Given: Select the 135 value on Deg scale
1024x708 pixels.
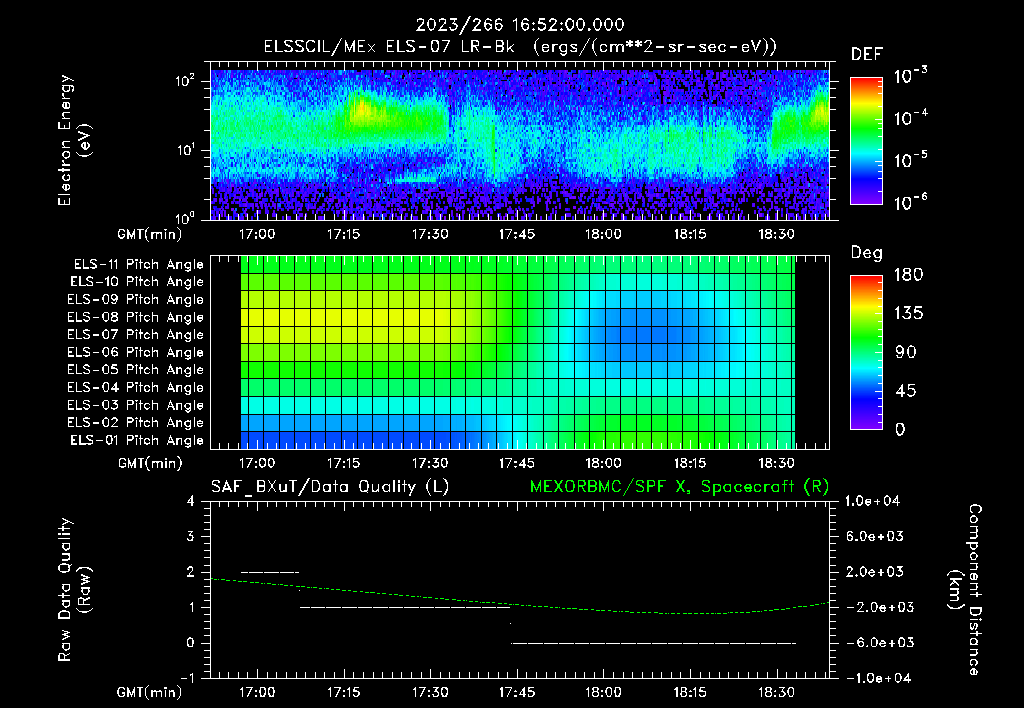Looking at the screenshot, I should coord(908,314).
